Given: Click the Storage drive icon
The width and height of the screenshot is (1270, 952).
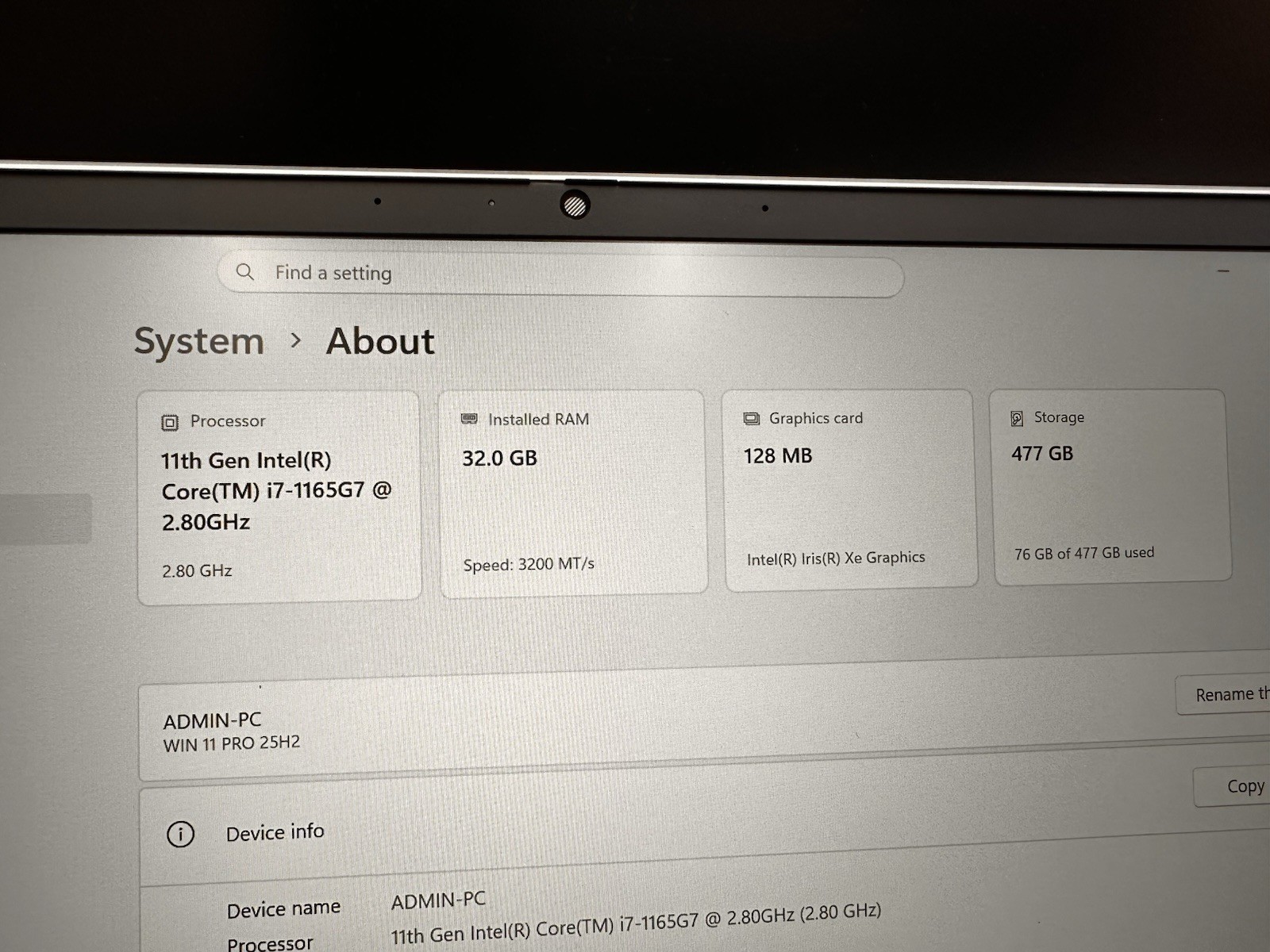Looking at the screenshot, I should pyautogui.click(x=1017, y=418).
